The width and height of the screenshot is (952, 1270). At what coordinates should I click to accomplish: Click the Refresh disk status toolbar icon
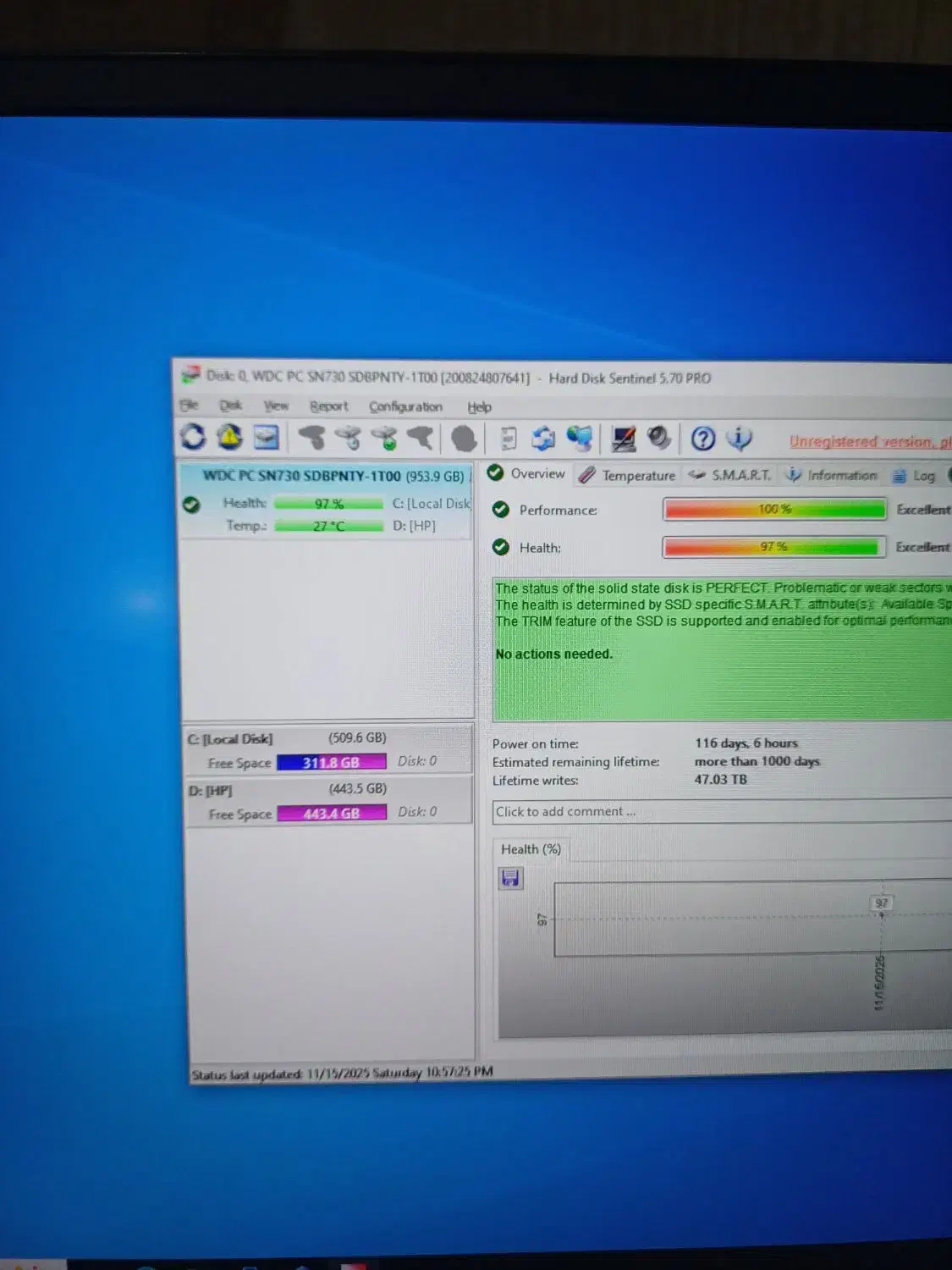pyautogui.click(x=193, y=437)
